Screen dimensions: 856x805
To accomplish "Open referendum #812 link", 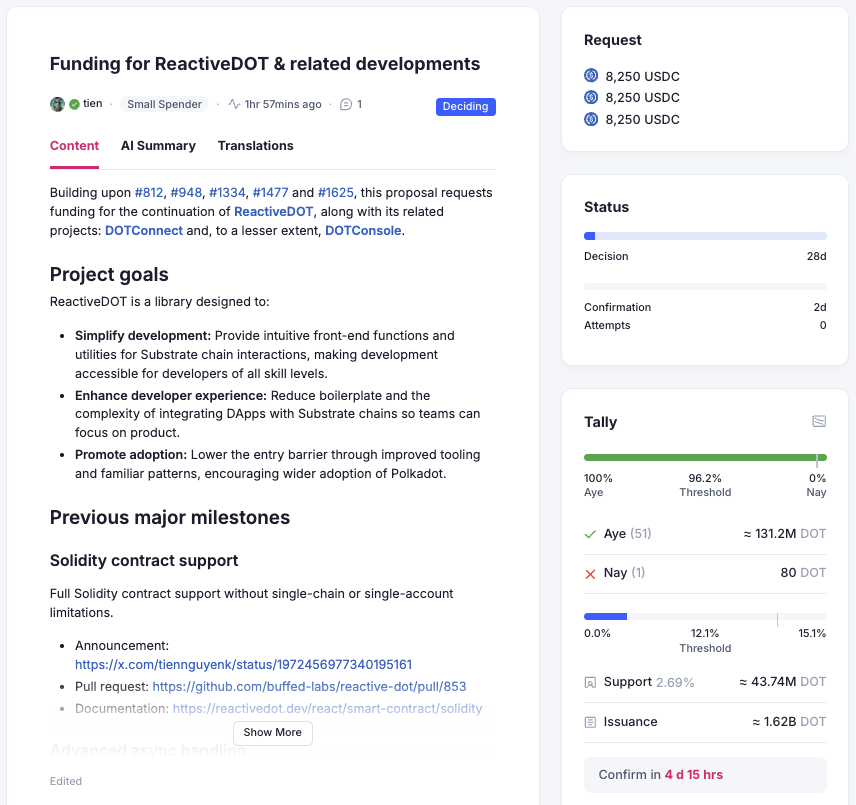I will (x=148, y=193).
